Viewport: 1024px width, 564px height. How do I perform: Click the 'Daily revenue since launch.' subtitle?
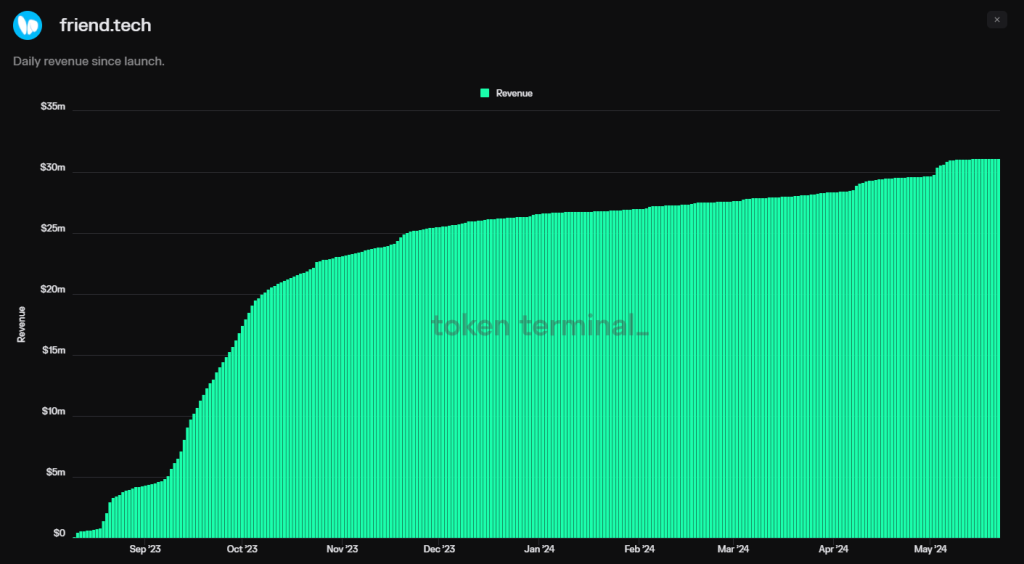(88, 61)
